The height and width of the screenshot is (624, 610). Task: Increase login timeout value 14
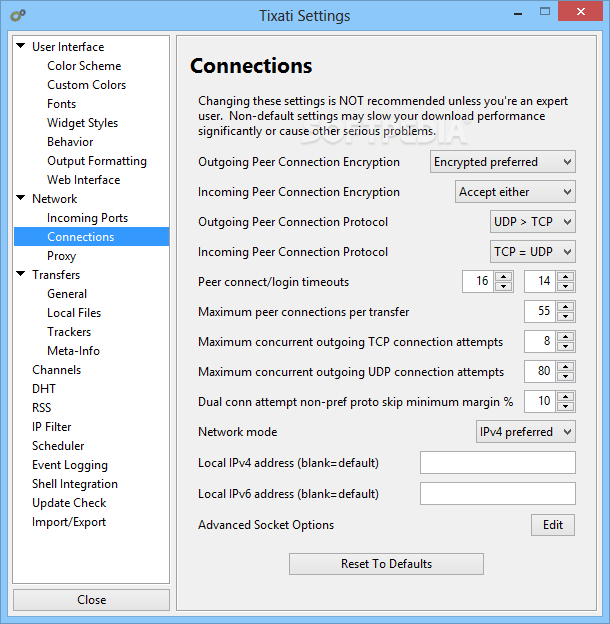tap(565, 277)
